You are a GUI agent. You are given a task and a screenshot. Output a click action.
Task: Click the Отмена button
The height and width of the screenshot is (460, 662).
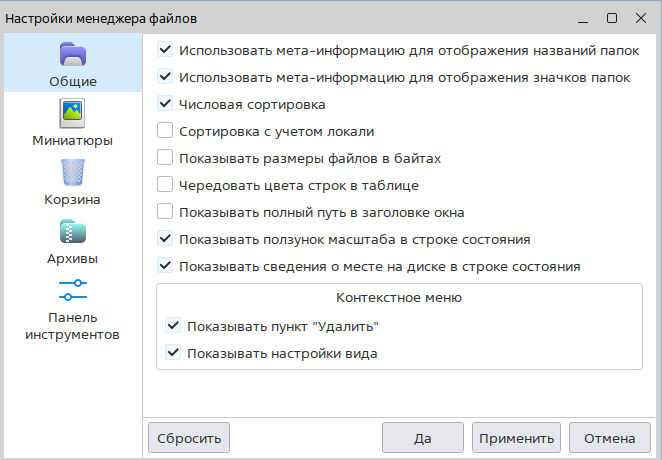click(x=610, y=438)
